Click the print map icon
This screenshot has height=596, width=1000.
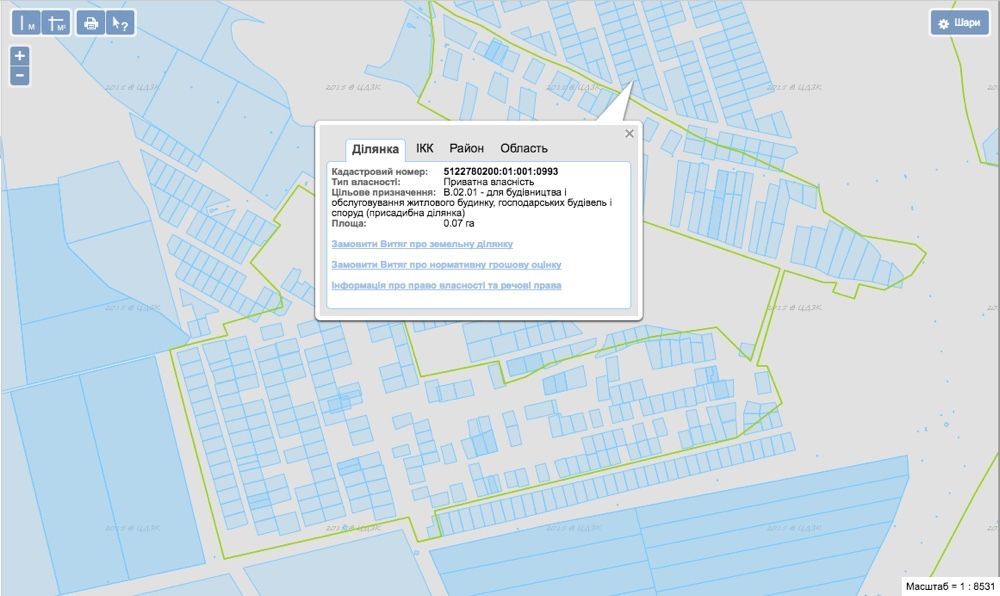pos(91,24)
